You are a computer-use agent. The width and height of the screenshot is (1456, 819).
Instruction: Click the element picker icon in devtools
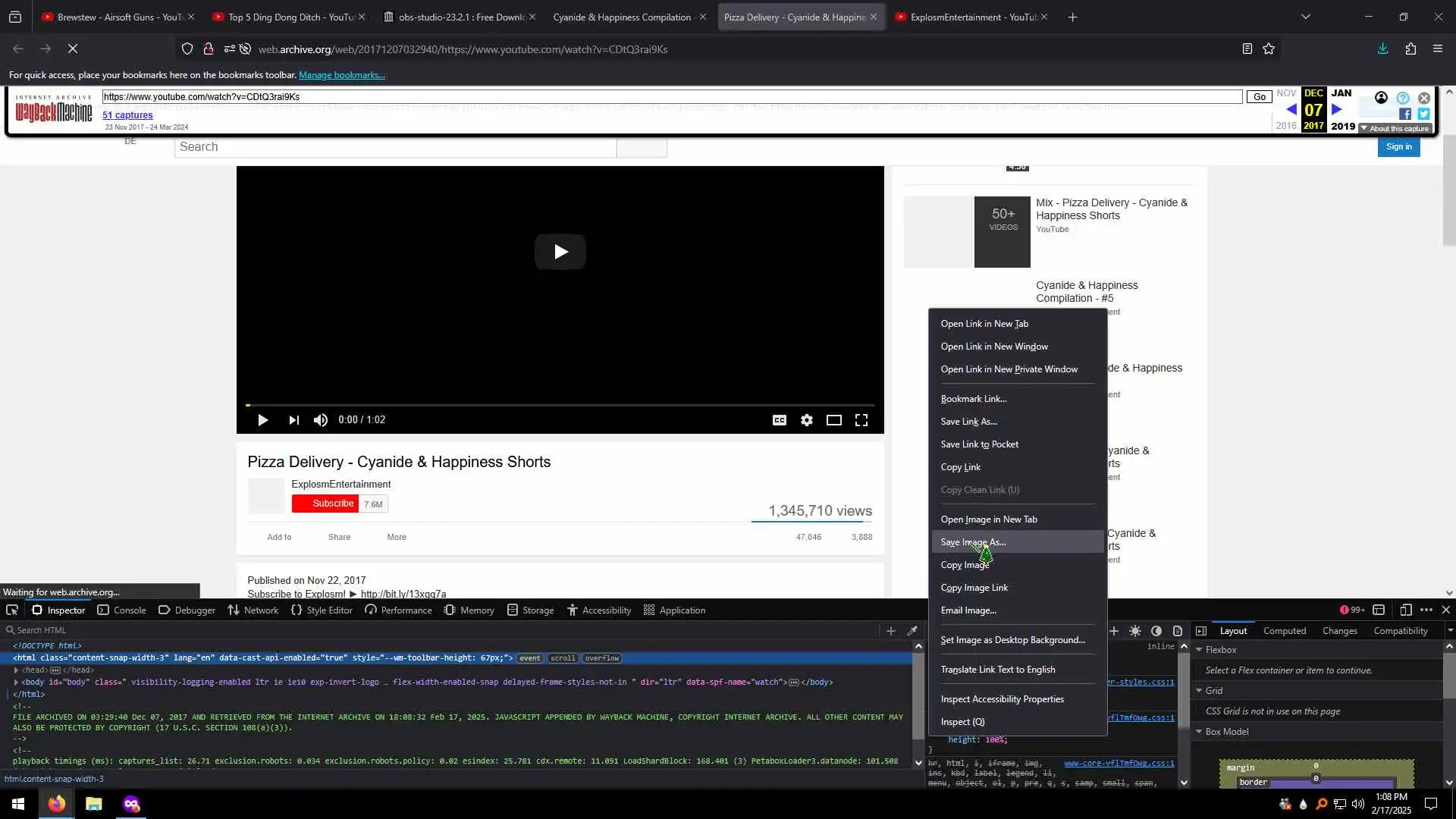click(x=12, y=610)
